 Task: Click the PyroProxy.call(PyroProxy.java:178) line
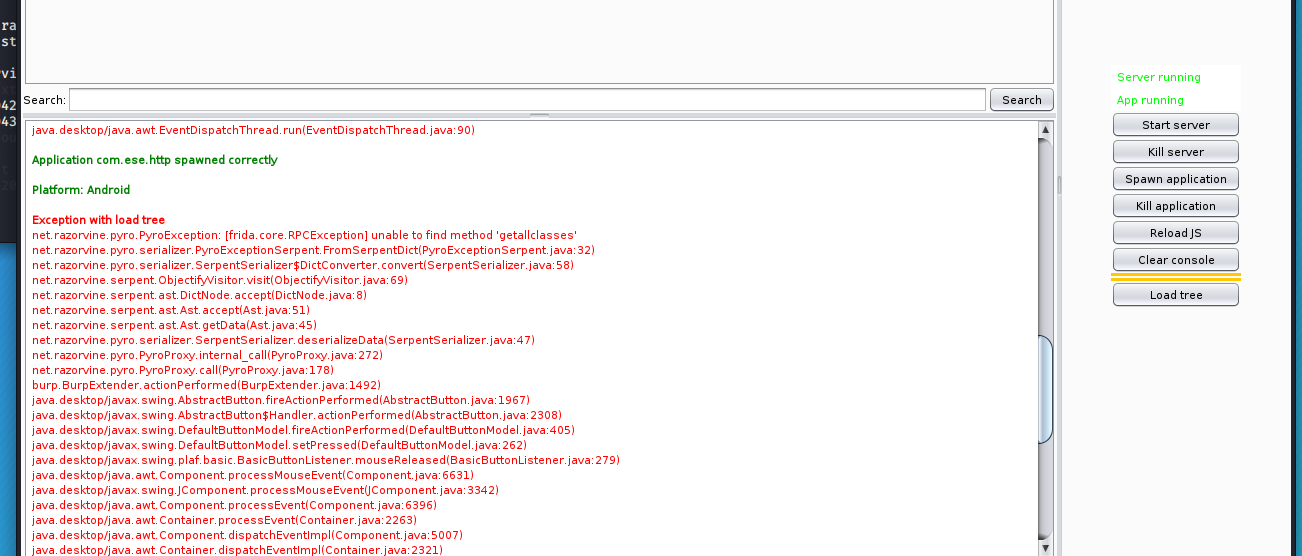183,370
